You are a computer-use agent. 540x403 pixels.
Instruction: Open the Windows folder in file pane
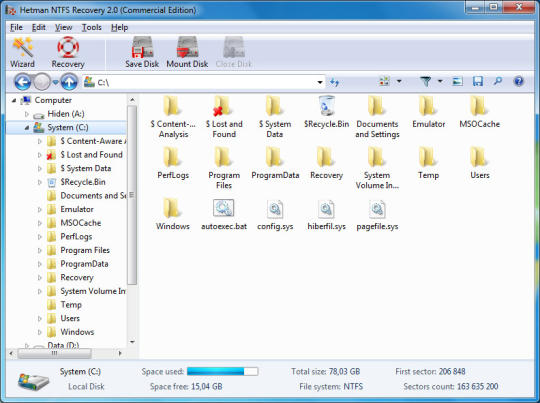click(173, 214)
